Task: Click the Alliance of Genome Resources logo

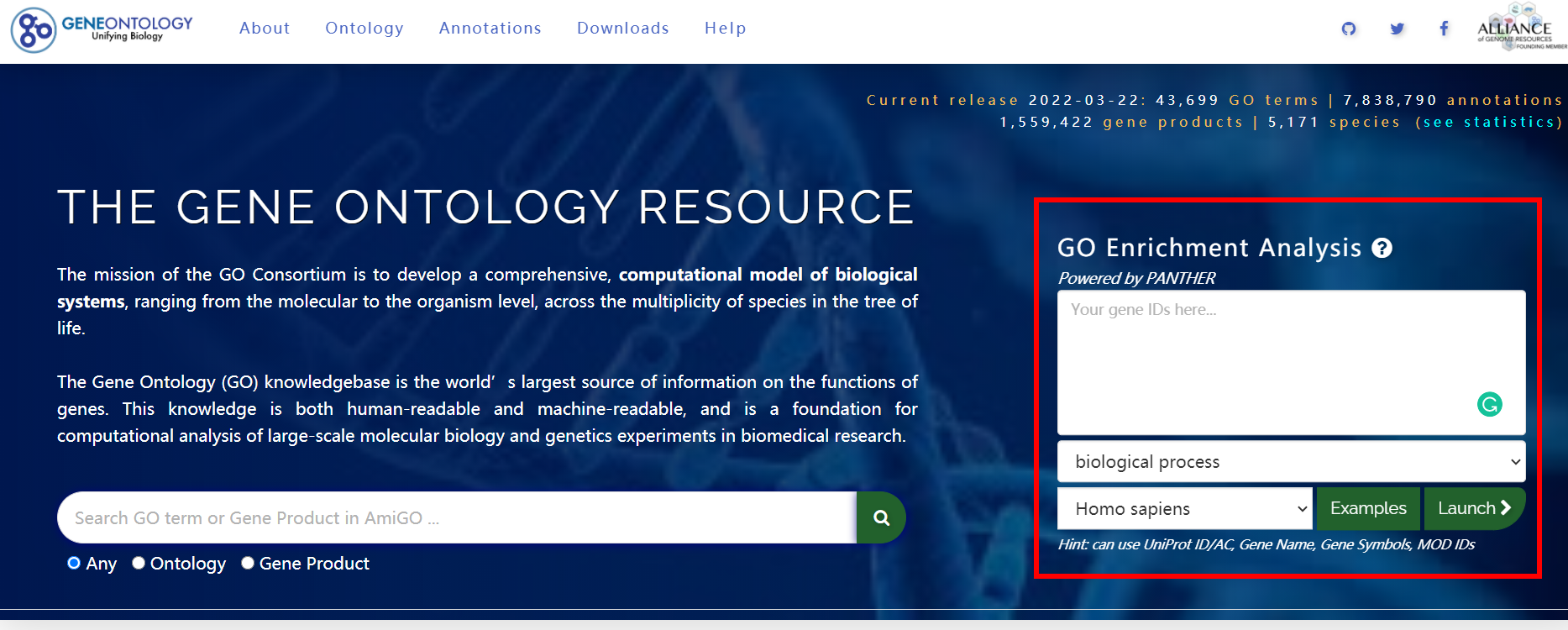Action: pyautogui.click(x=1521, y=28)
